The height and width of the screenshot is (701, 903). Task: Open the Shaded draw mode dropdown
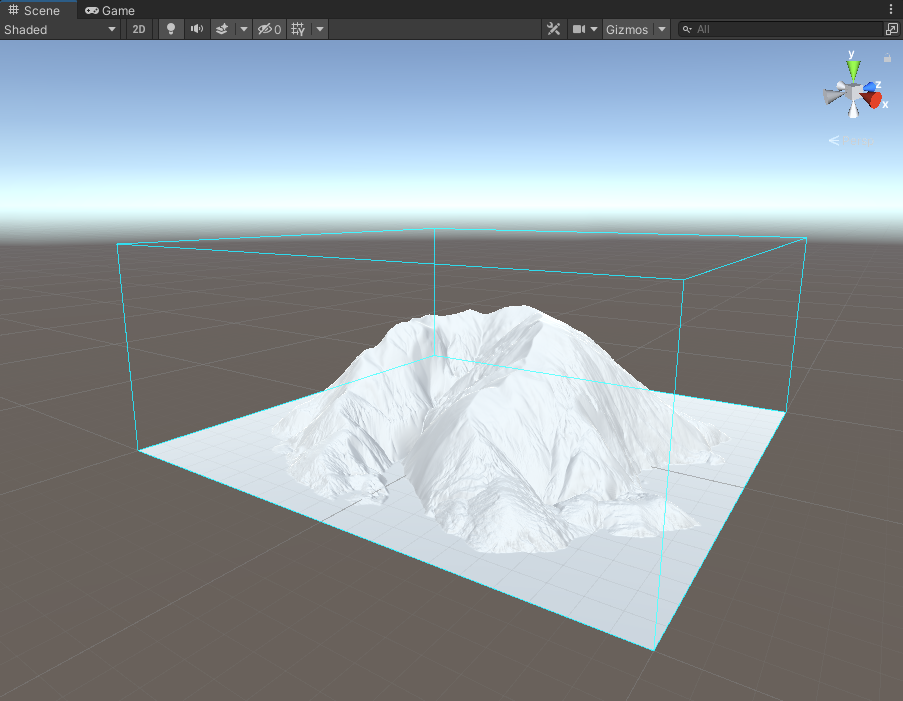[x=60, y=29]
